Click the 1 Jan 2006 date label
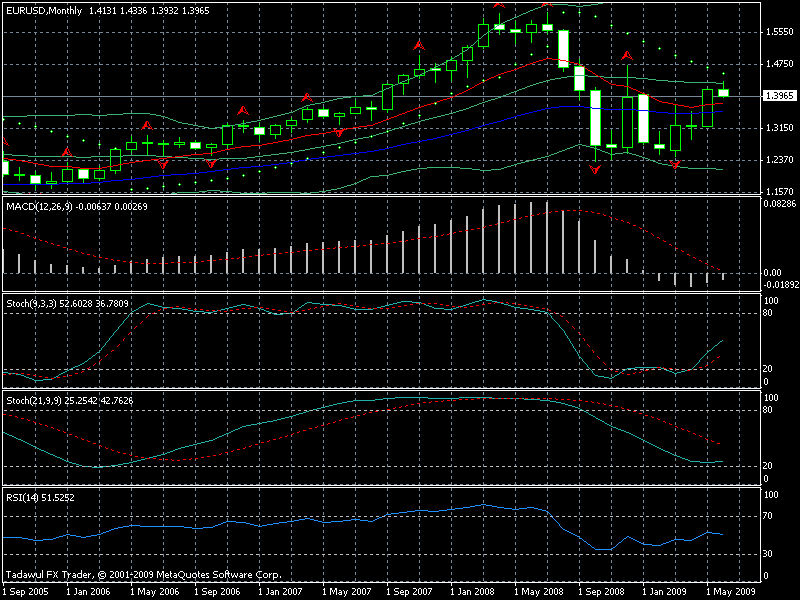Viewport: 800px width, 600px height. pyautogui.click(x=89, y=592)
